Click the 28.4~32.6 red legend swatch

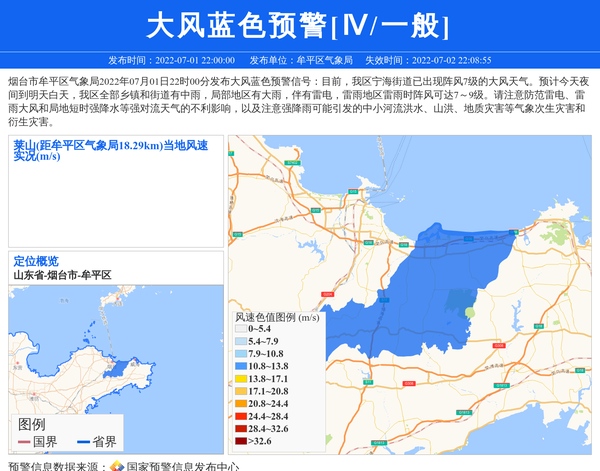[x=241, y=428]
